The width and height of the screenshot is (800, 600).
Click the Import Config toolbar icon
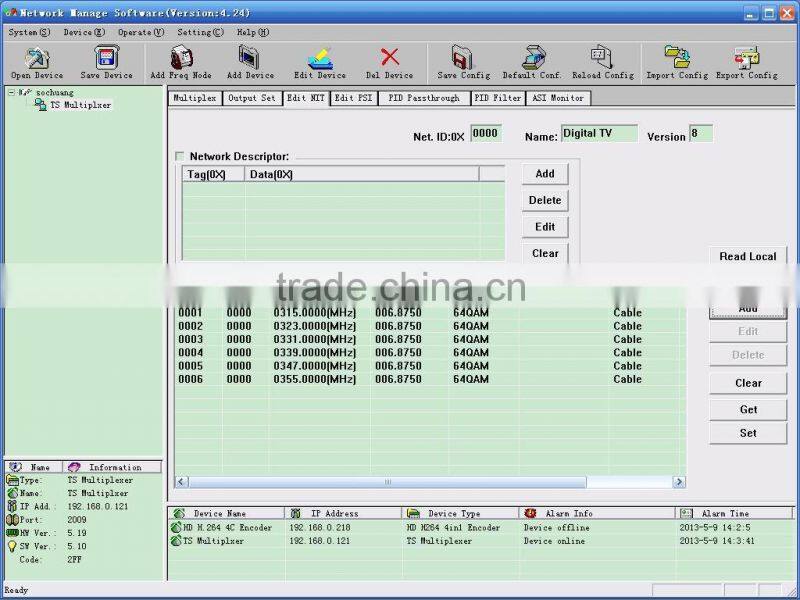677,57
